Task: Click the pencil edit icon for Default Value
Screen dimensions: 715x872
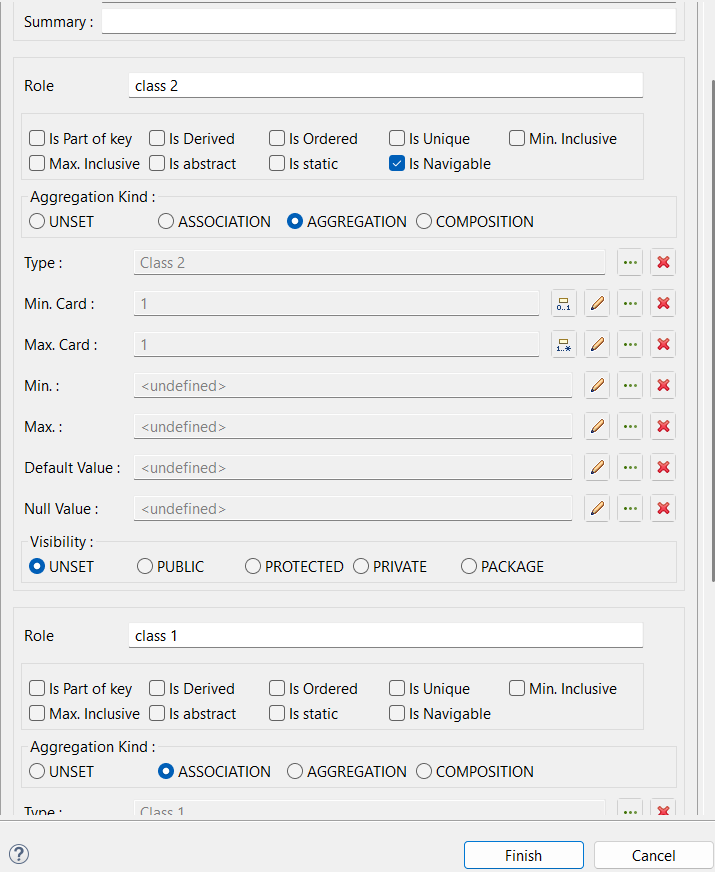Action: pos(597,467)
